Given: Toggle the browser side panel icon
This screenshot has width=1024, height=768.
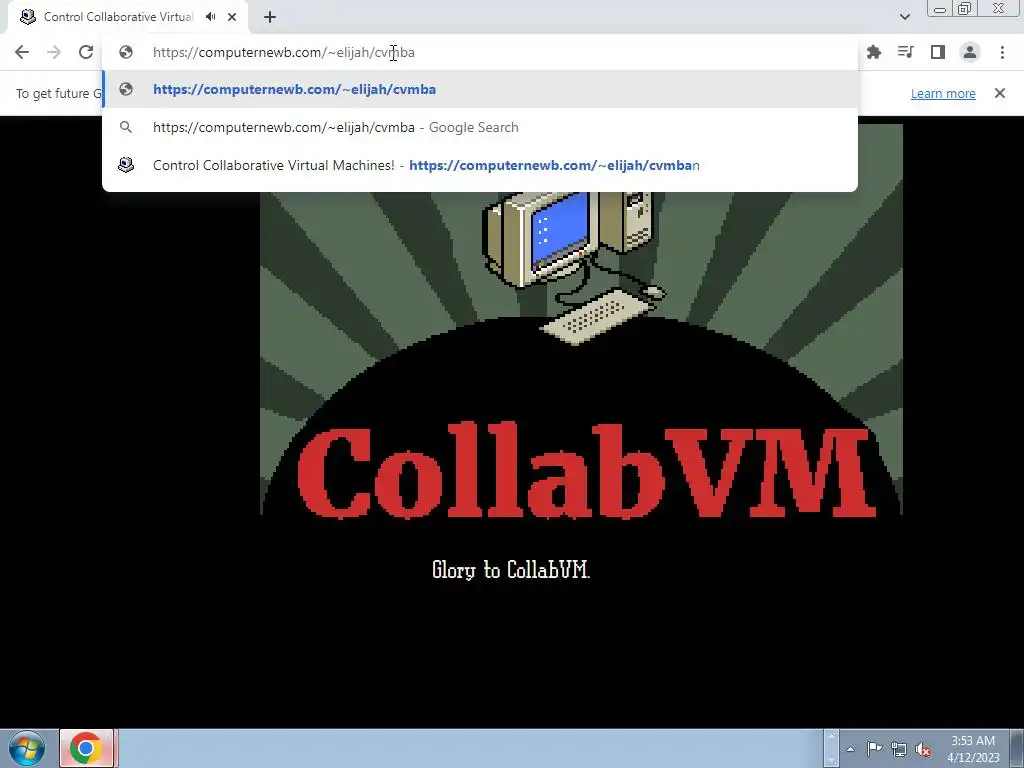Looking at the screenshot, I should [938, 52].
